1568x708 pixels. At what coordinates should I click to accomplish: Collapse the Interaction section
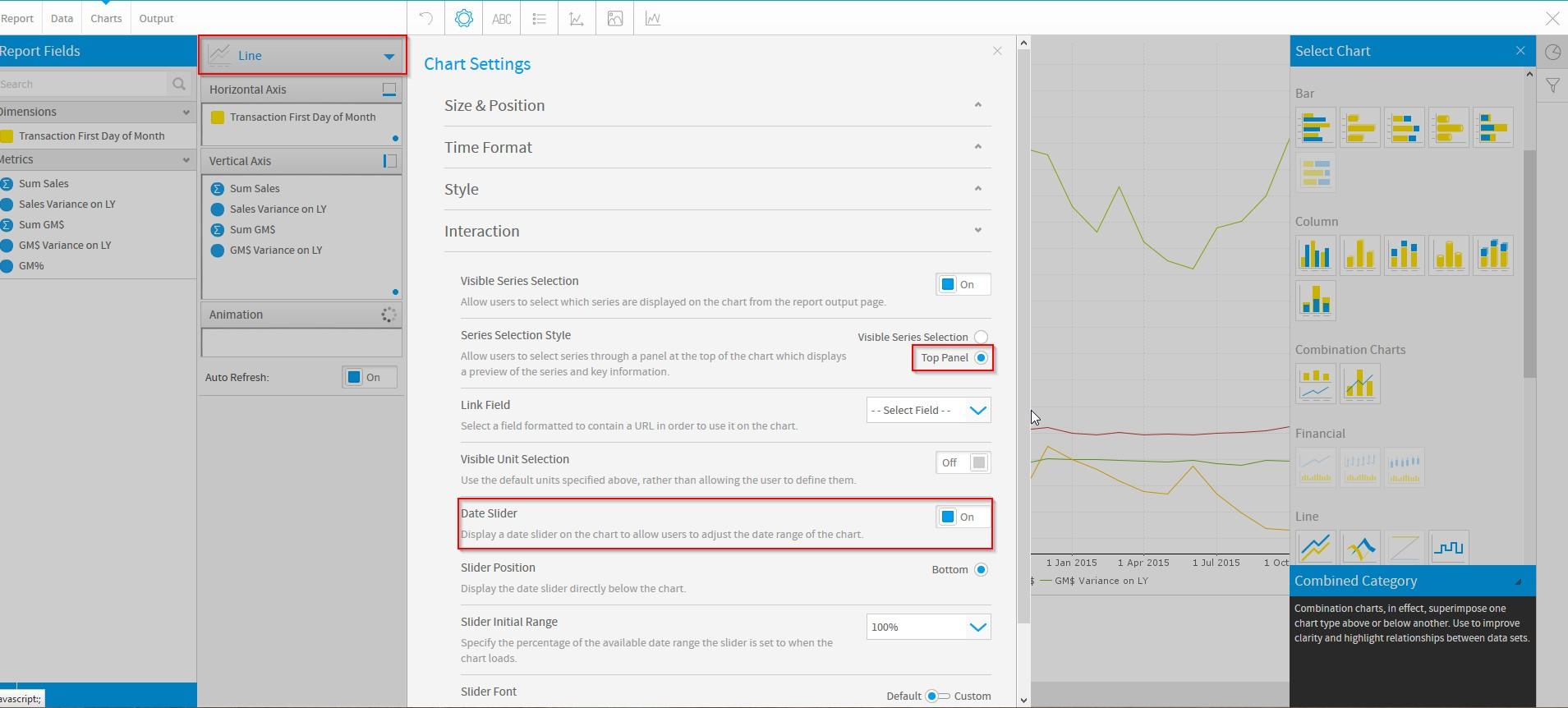(718, 231)
